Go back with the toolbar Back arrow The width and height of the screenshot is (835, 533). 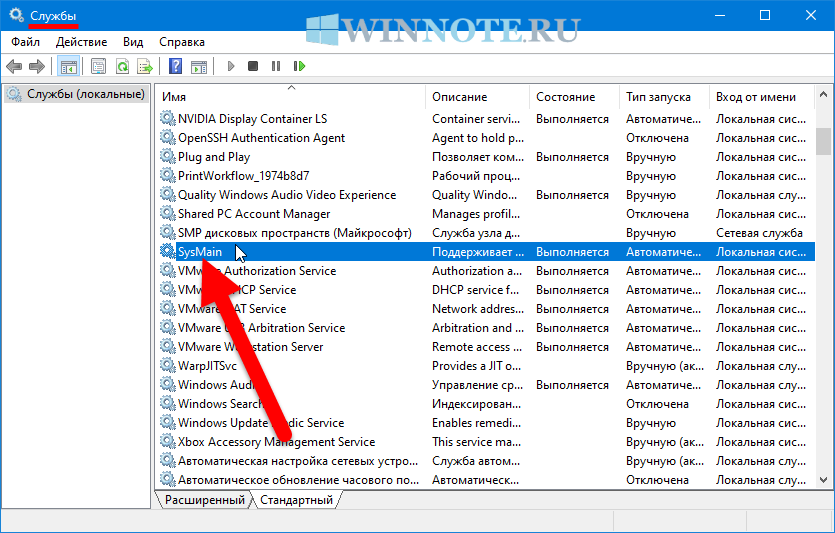[14, 67]
